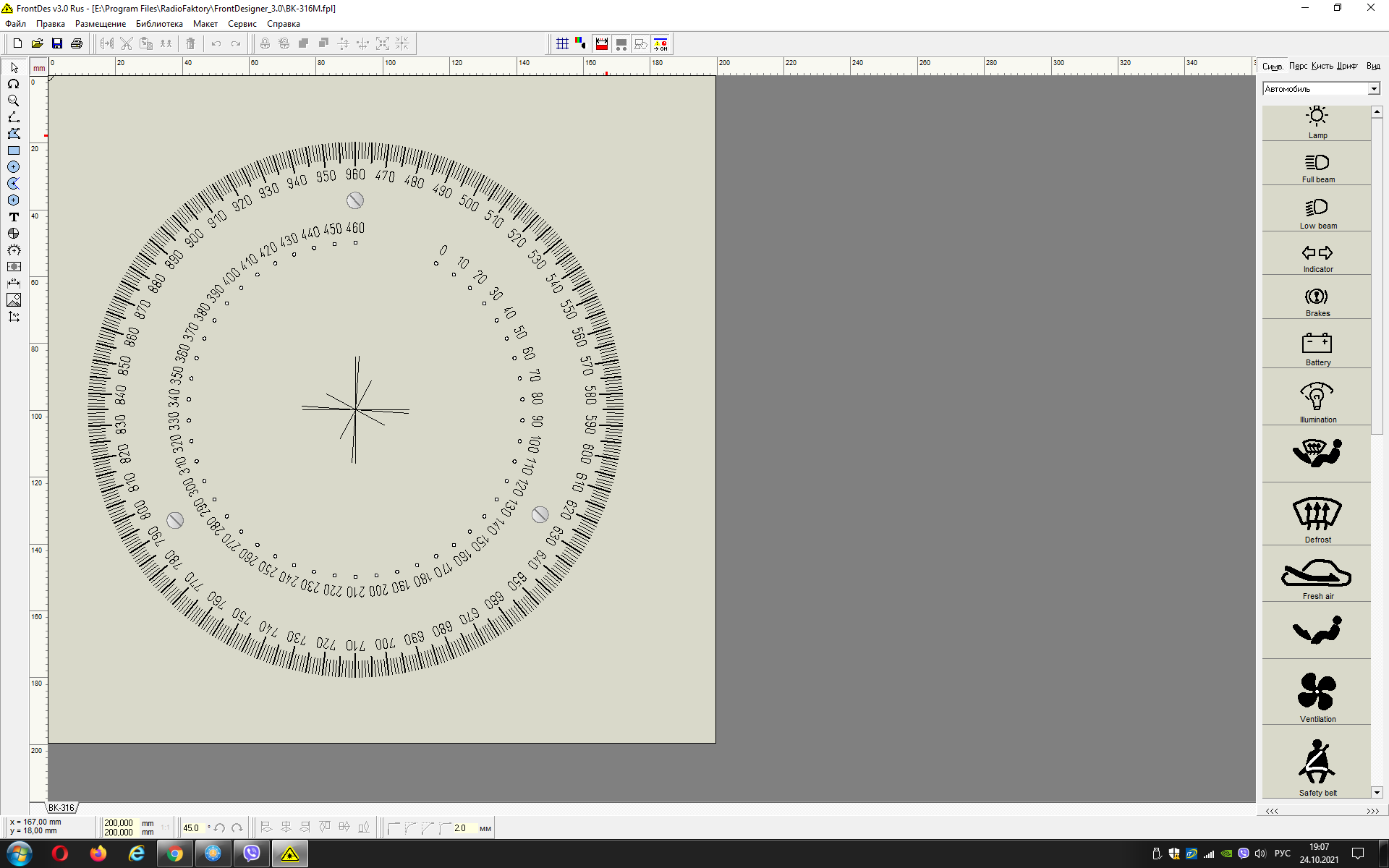Select the Image insert tool
Image resolution: width=1389 pixels, height=868 pixels.
(x=14, y=300)
